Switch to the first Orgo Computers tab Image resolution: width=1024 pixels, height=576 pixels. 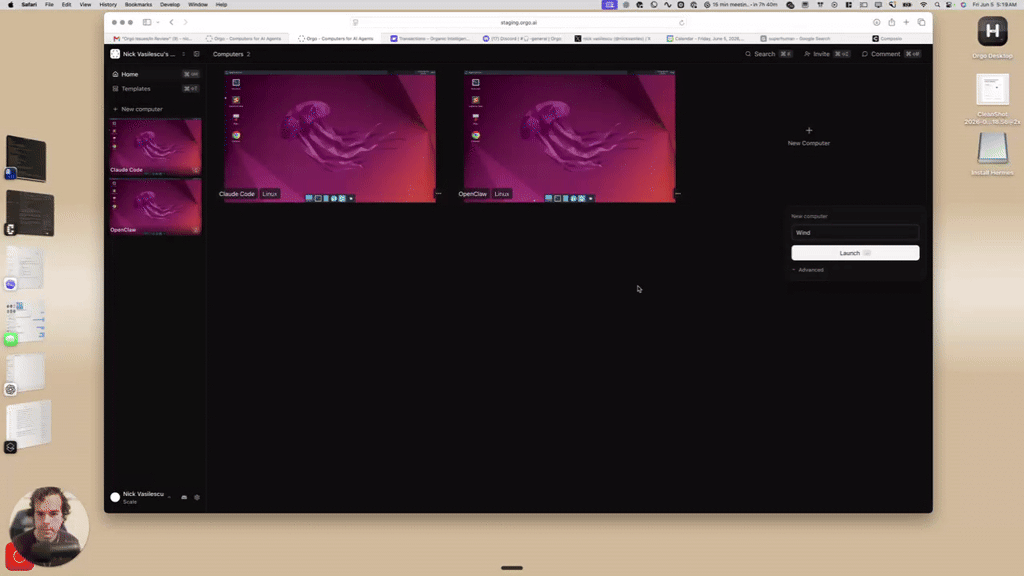point(244,39)
